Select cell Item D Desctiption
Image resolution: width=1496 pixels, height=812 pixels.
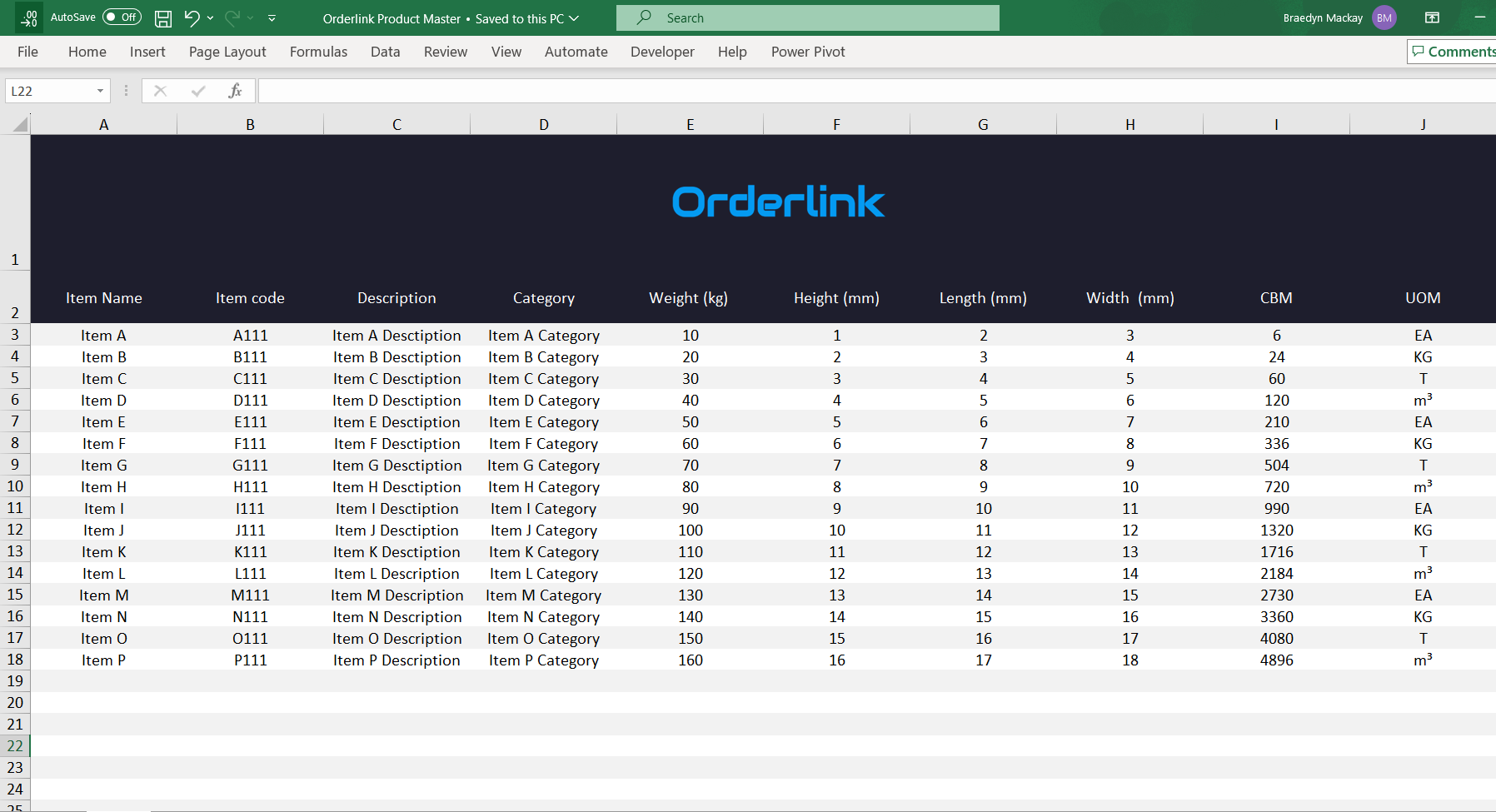[x=397, y=401]
